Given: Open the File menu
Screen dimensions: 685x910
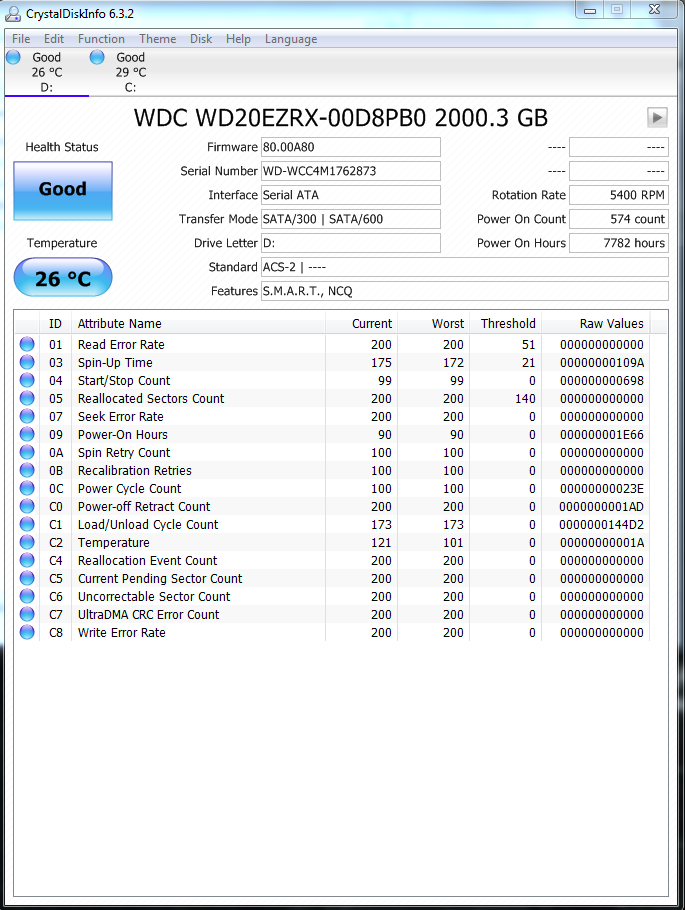Looking at the screenshot, I should point(21,39).
